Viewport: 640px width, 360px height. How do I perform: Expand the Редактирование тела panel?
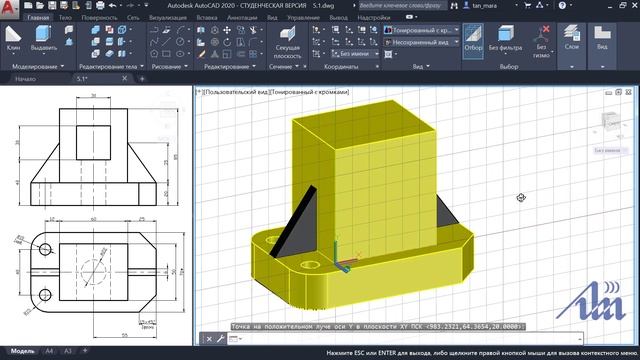pos(111,66)
